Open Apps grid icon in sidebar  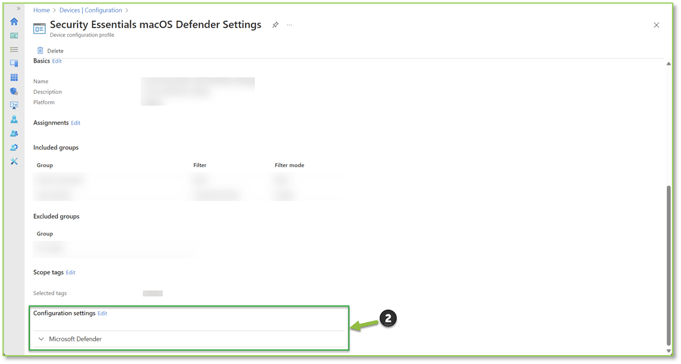click(14, 77)
